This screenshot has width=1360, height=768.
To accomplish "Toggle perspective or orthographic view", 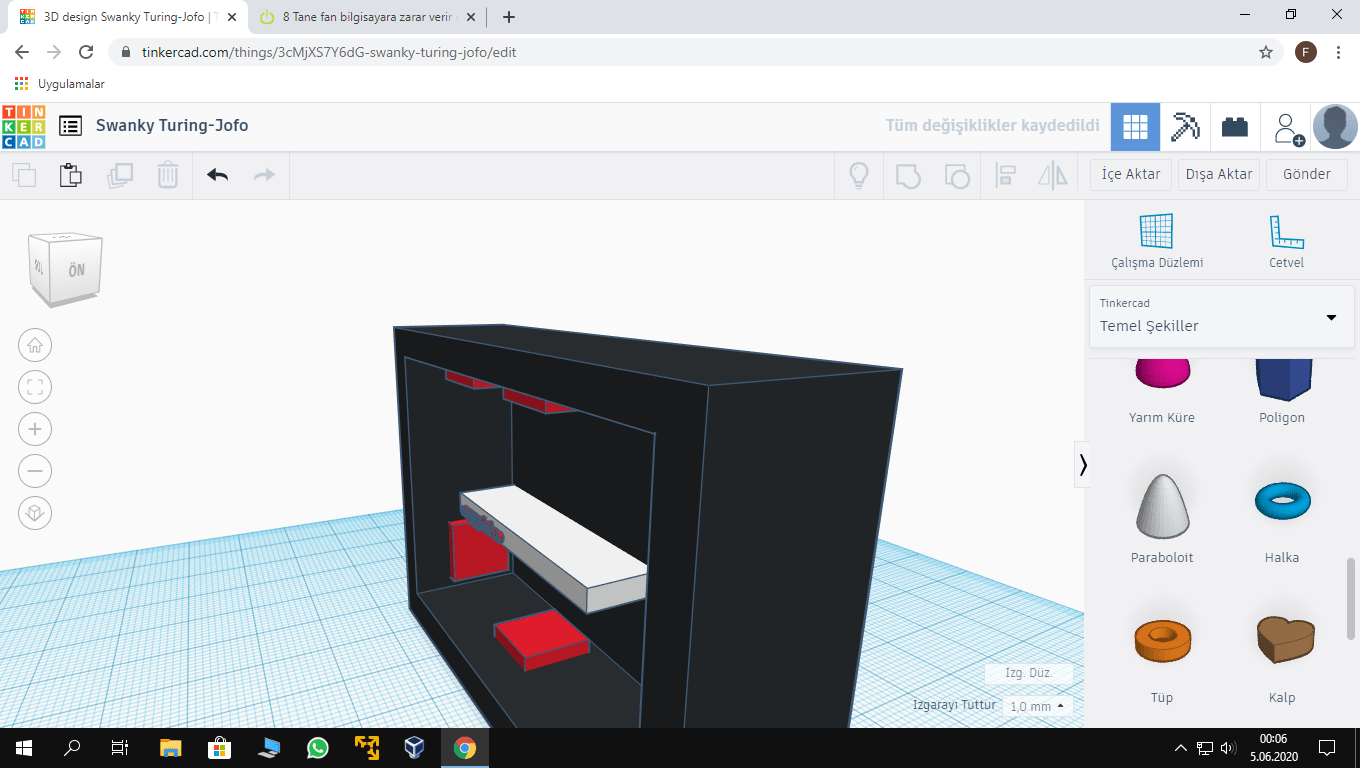I will pyautogui.click(x=35, y=513).
